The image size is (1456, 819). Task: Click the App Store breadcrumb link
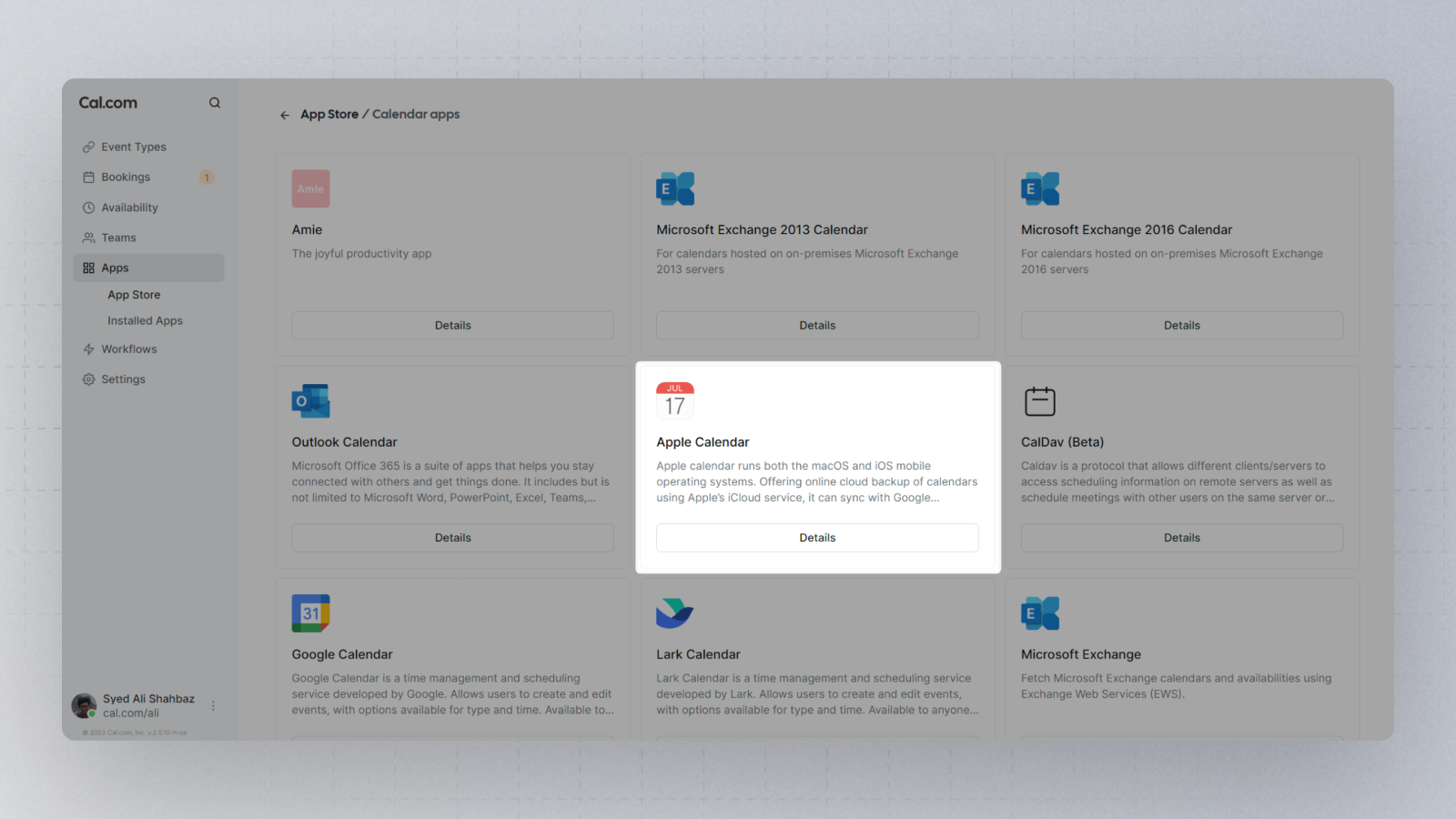coord(329,115)
